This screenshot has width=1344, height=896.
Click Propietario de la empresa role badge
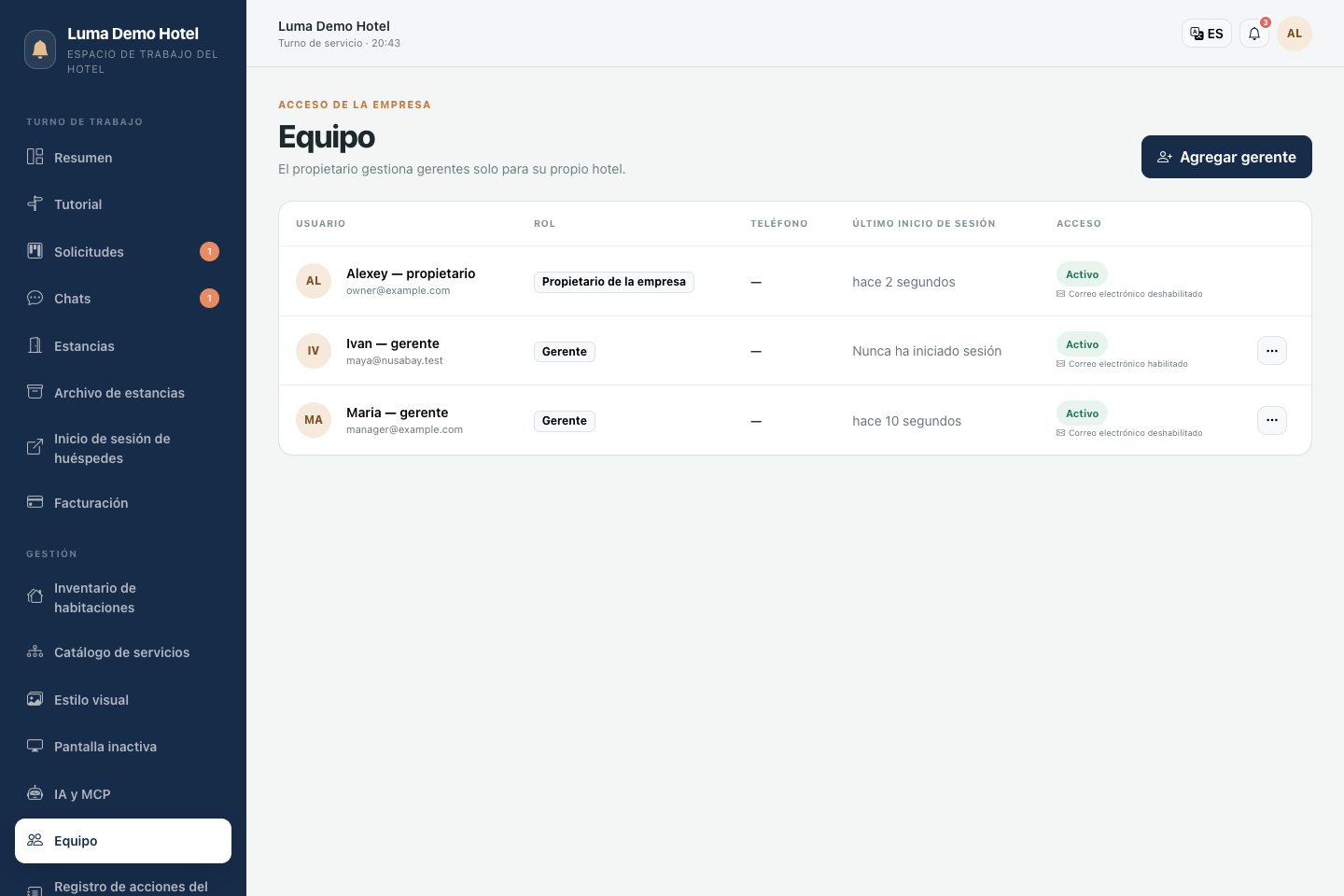pyautogui.click(x=614, y=282)
